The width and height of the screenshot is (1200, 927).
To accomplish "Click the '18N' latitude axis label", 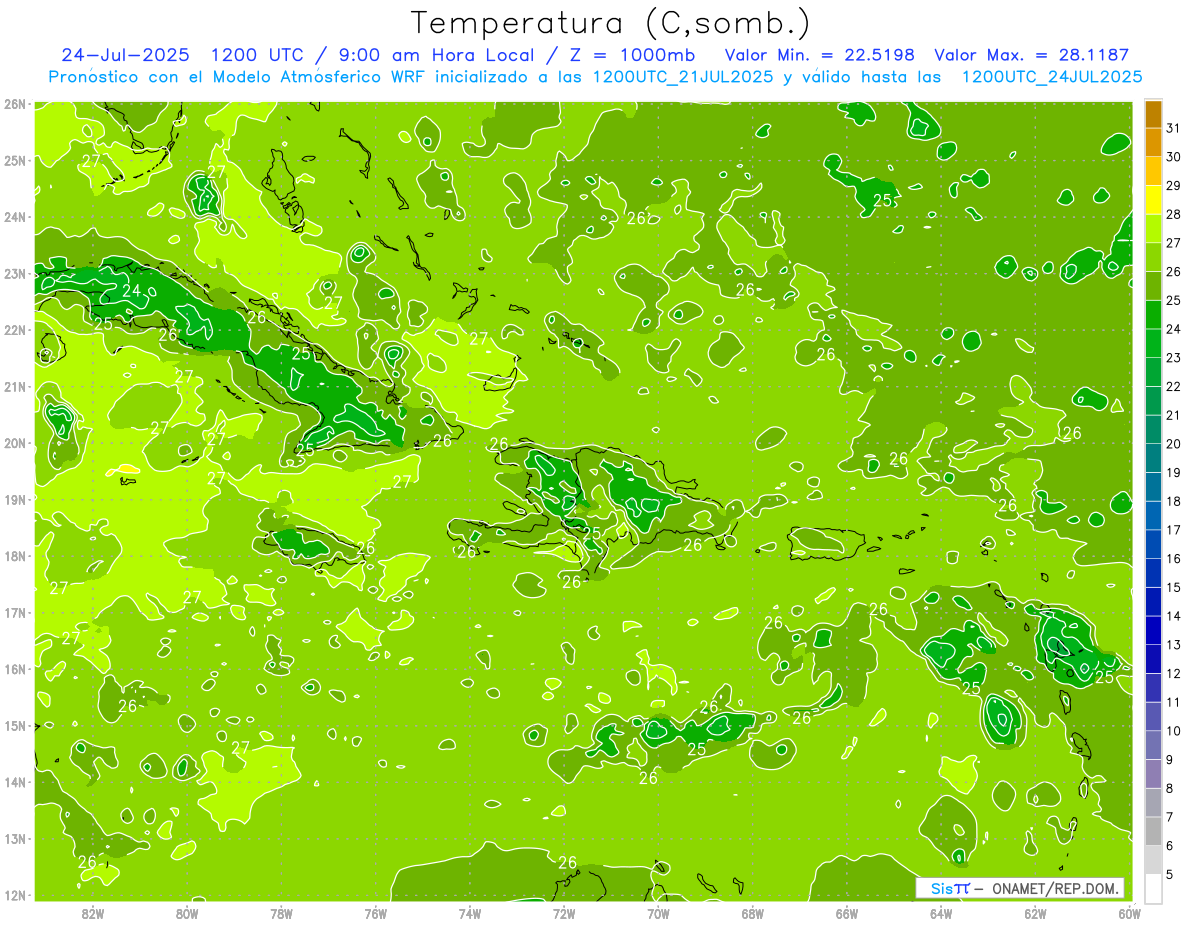I will point(15,556).
